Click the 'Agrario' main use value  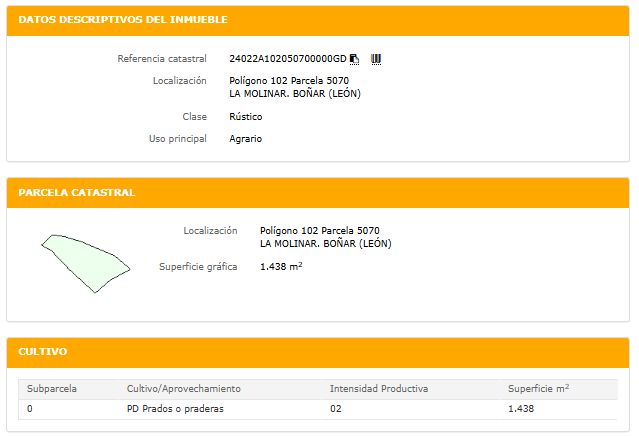pyautogui.click(x=245, y=139)
